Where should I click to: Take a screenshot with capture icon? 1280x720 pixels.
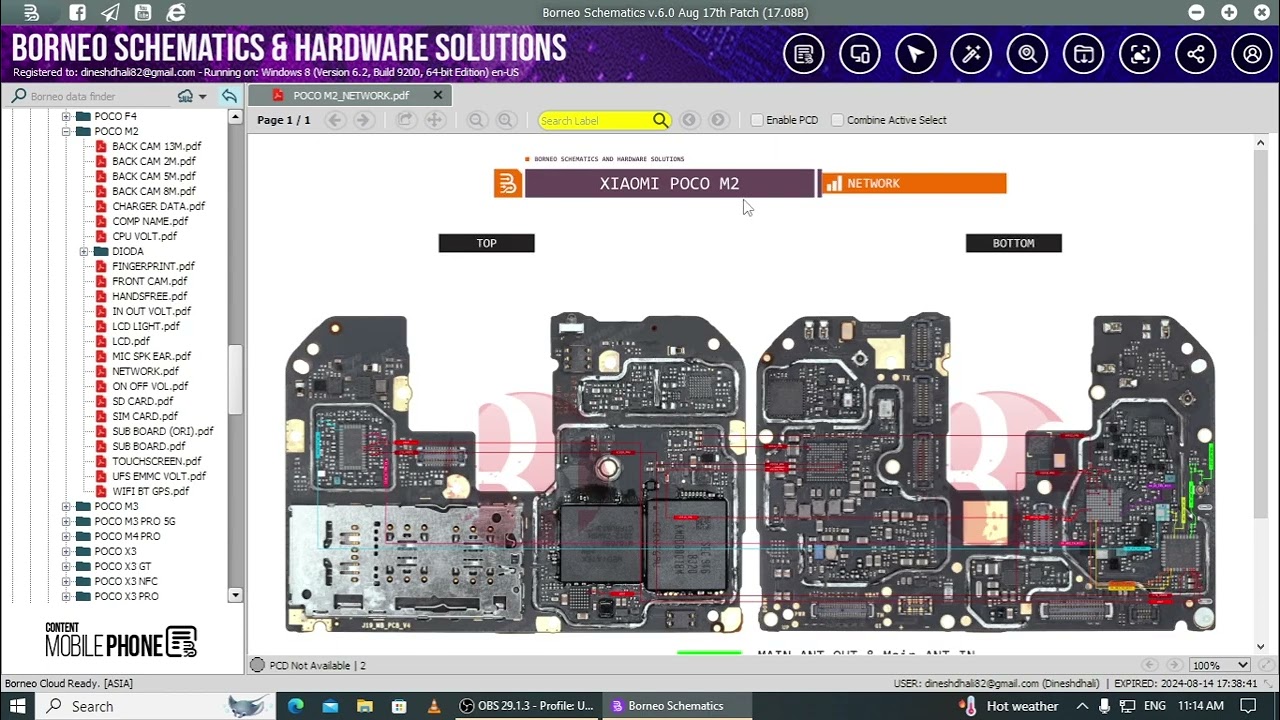[1140, 54]
